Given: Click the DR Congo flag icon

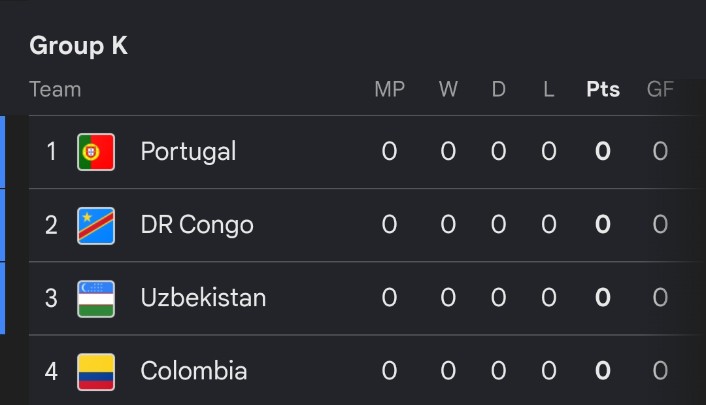Looking at the screenshot, I should 96,225.
